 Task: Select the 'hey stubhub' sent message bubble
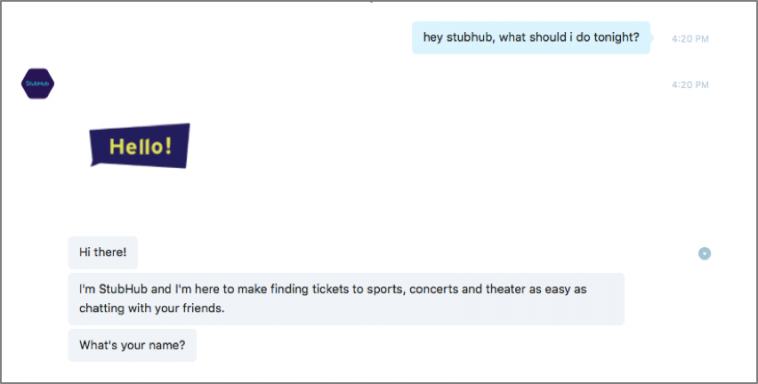pos(531,37)
